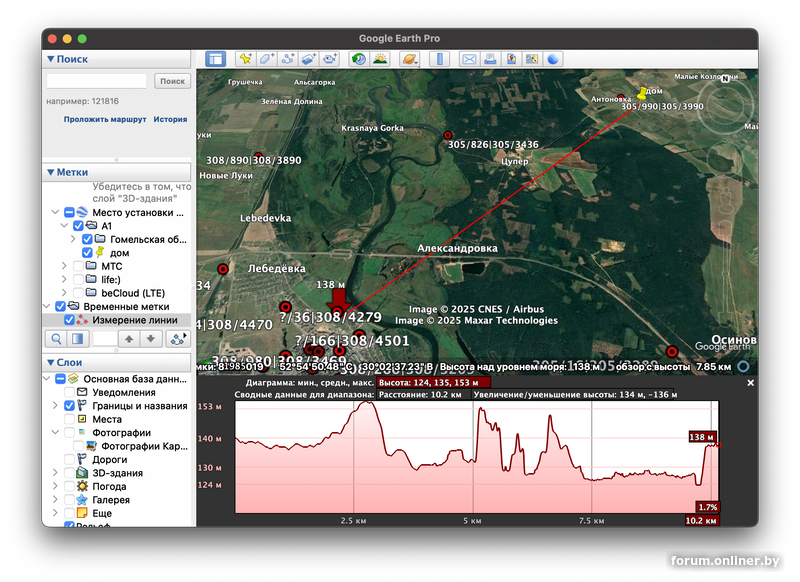The width and height of the screenshot is (800, 582).
Task: Check the MTC folder checkbox
Action: 78,266
